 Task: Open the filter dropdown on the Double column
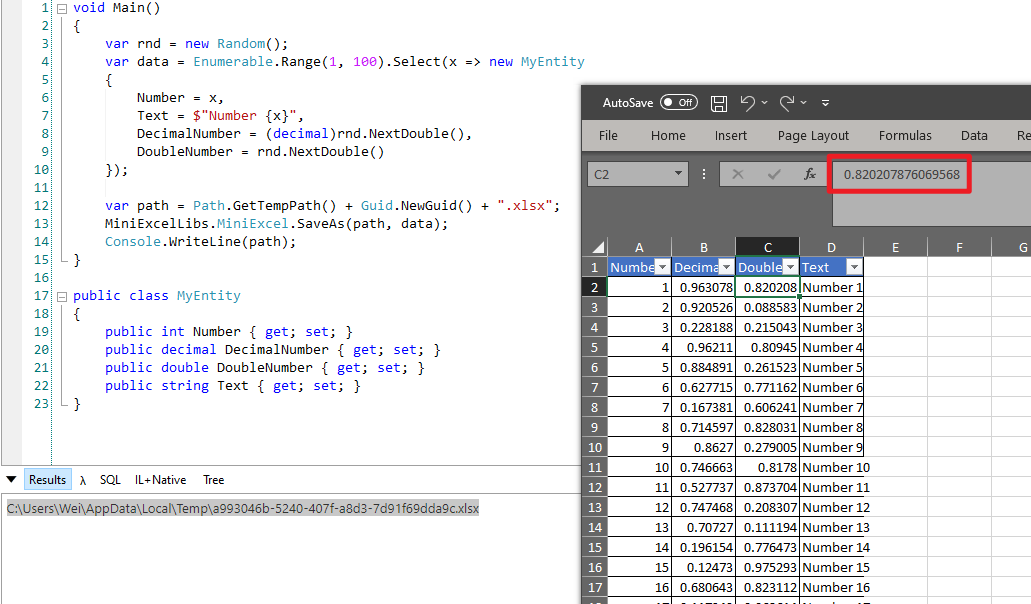(790, 267)
